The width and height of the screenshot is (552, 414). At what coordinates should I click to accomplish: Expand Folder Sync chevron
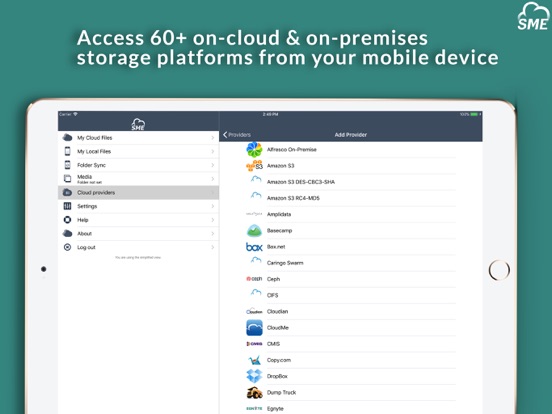(213, 165)
